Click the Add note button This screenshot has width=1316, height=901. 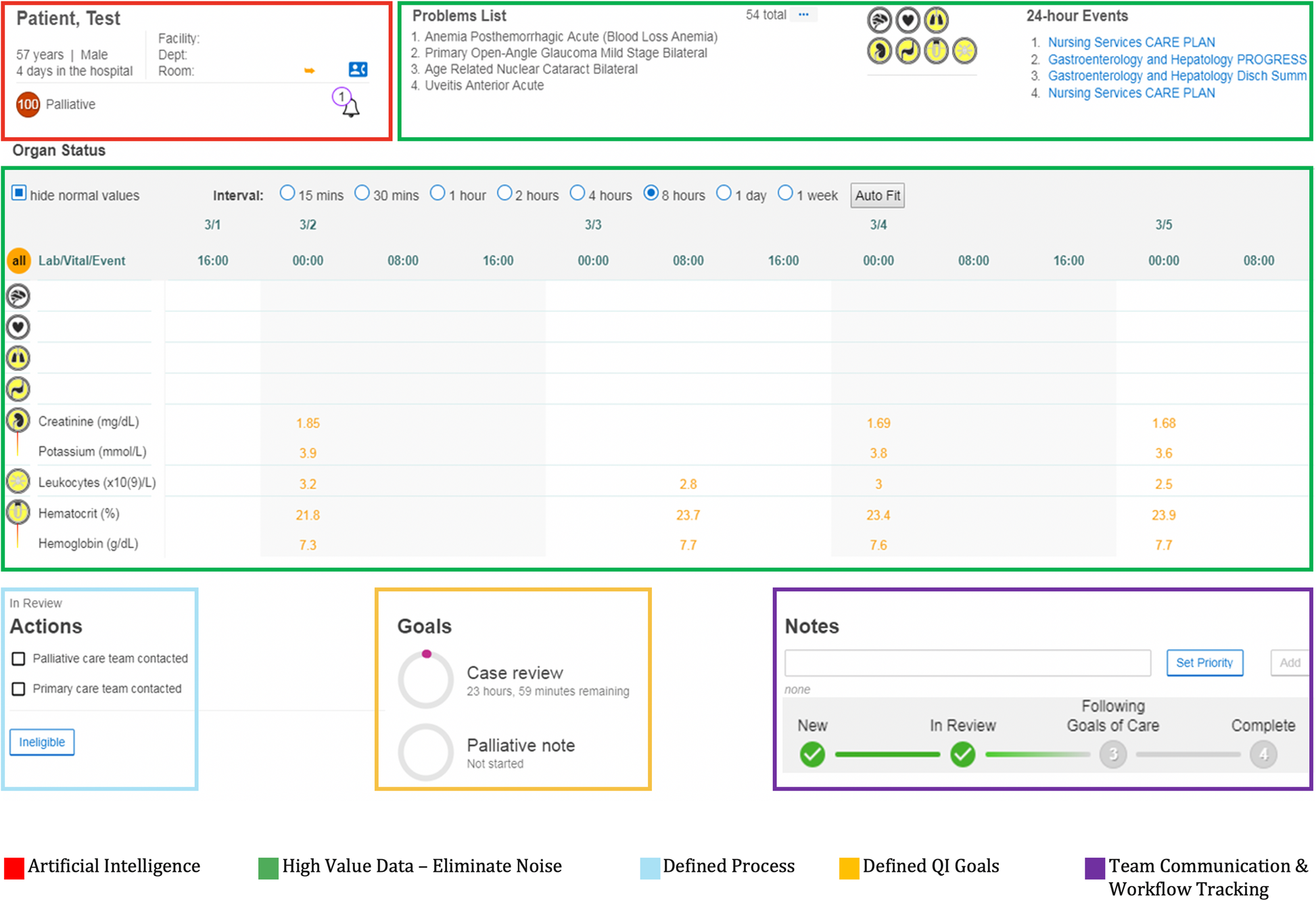point(1290,663)
